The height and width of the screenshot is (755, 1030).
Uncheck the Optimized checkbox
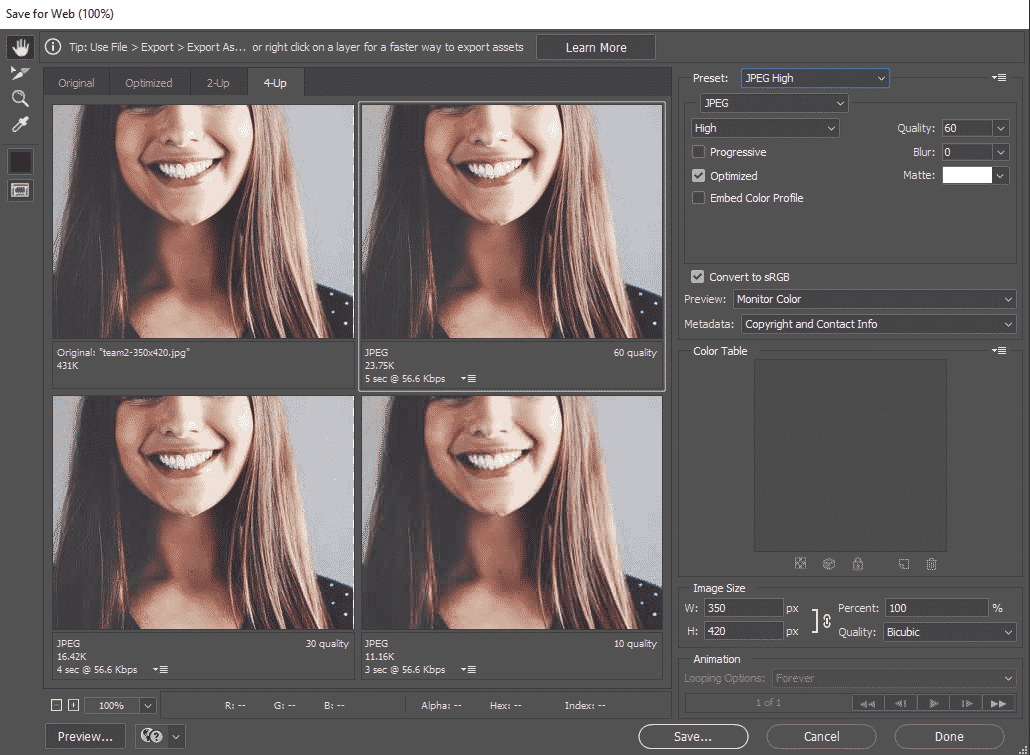(698, 175)
